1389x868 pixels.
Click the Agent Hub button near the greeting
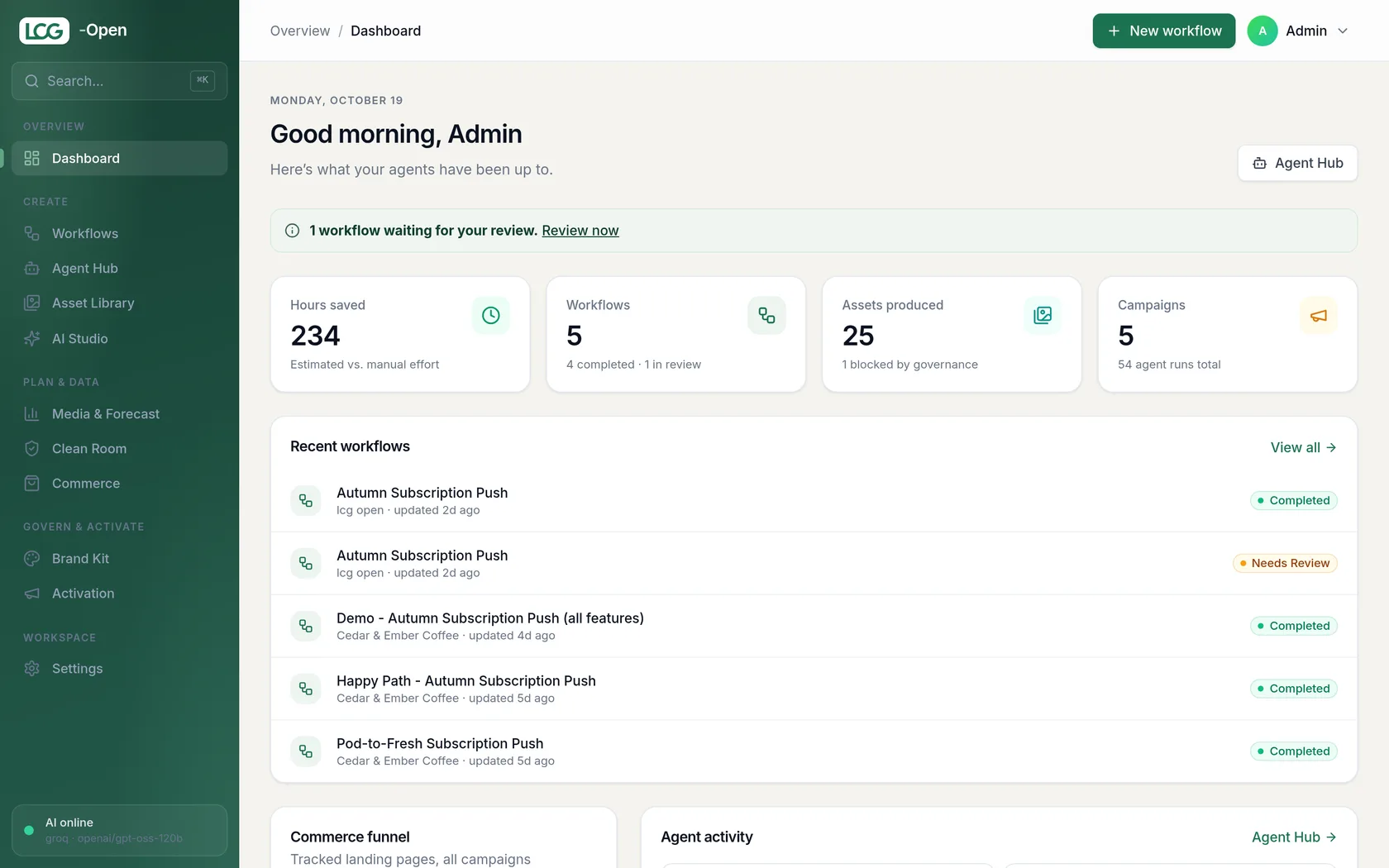coord(1297,163)
